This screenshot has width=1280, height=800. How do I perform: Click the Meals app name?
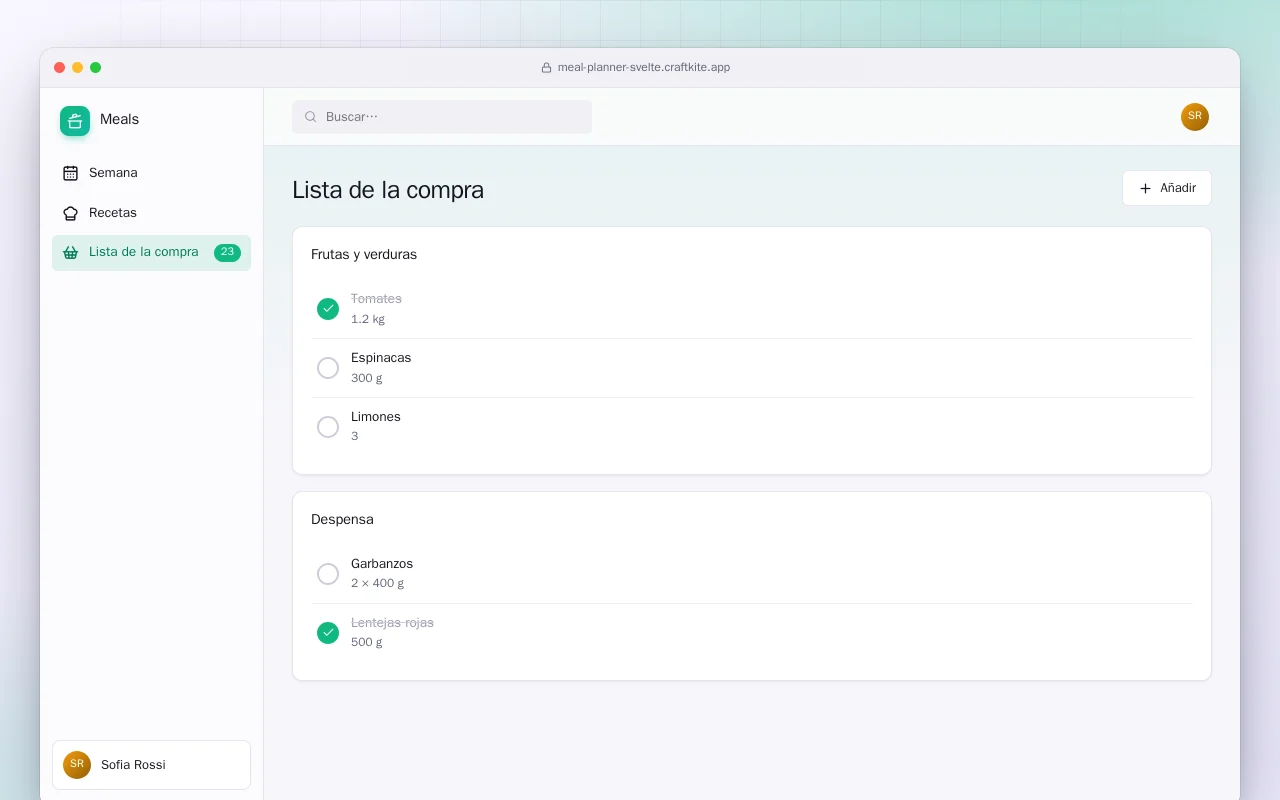[x=120, y=120]
